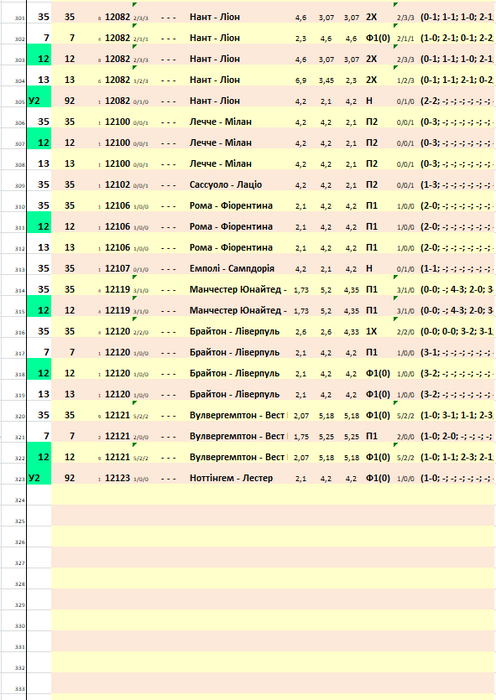Select green 12 cell in row 307
The image size is (496, 700).
pyautogui.click(x=39, y=138)
